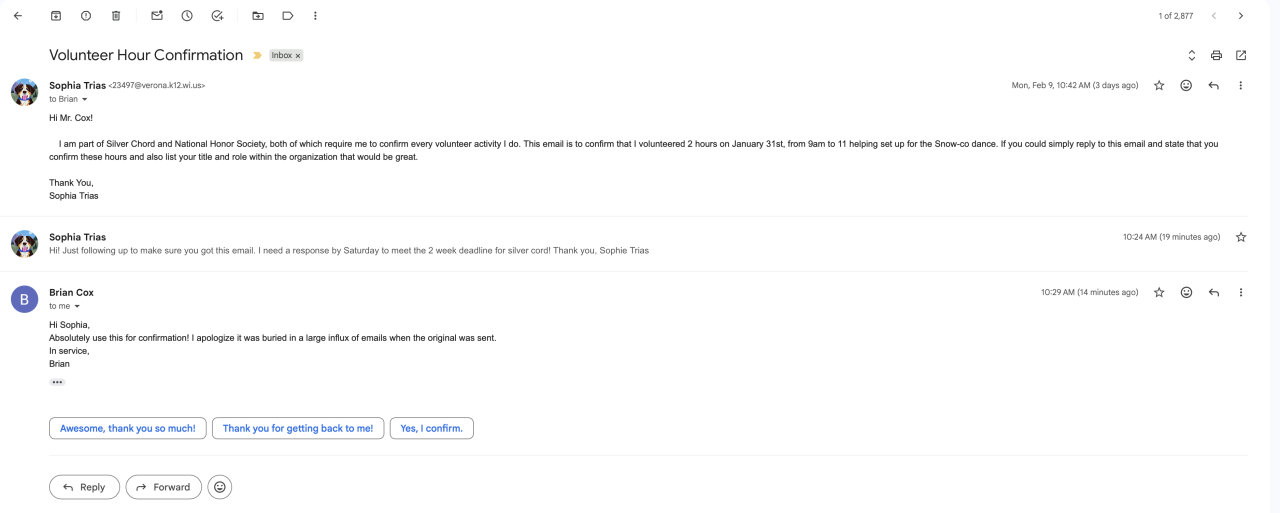Viewport: 1280px width, 513px height.
Task: Star the first Sophia Trias message
Action: click(1159, 86)
